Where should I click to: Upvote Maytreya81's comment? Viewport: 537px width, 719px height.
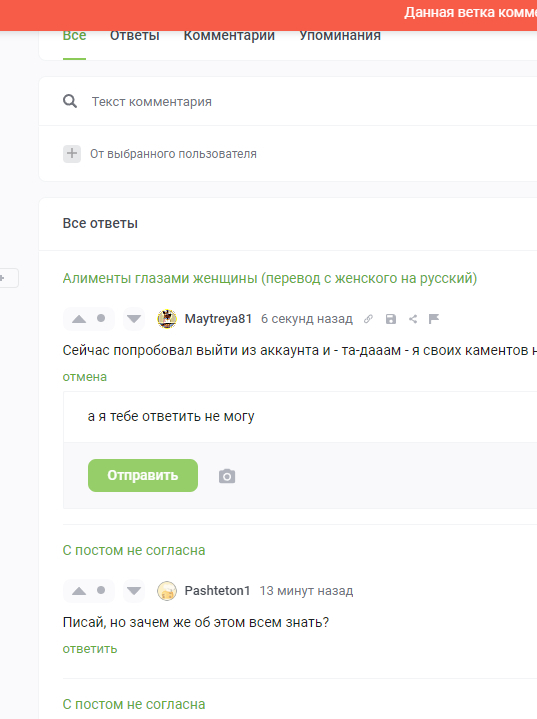coord(79,319)
